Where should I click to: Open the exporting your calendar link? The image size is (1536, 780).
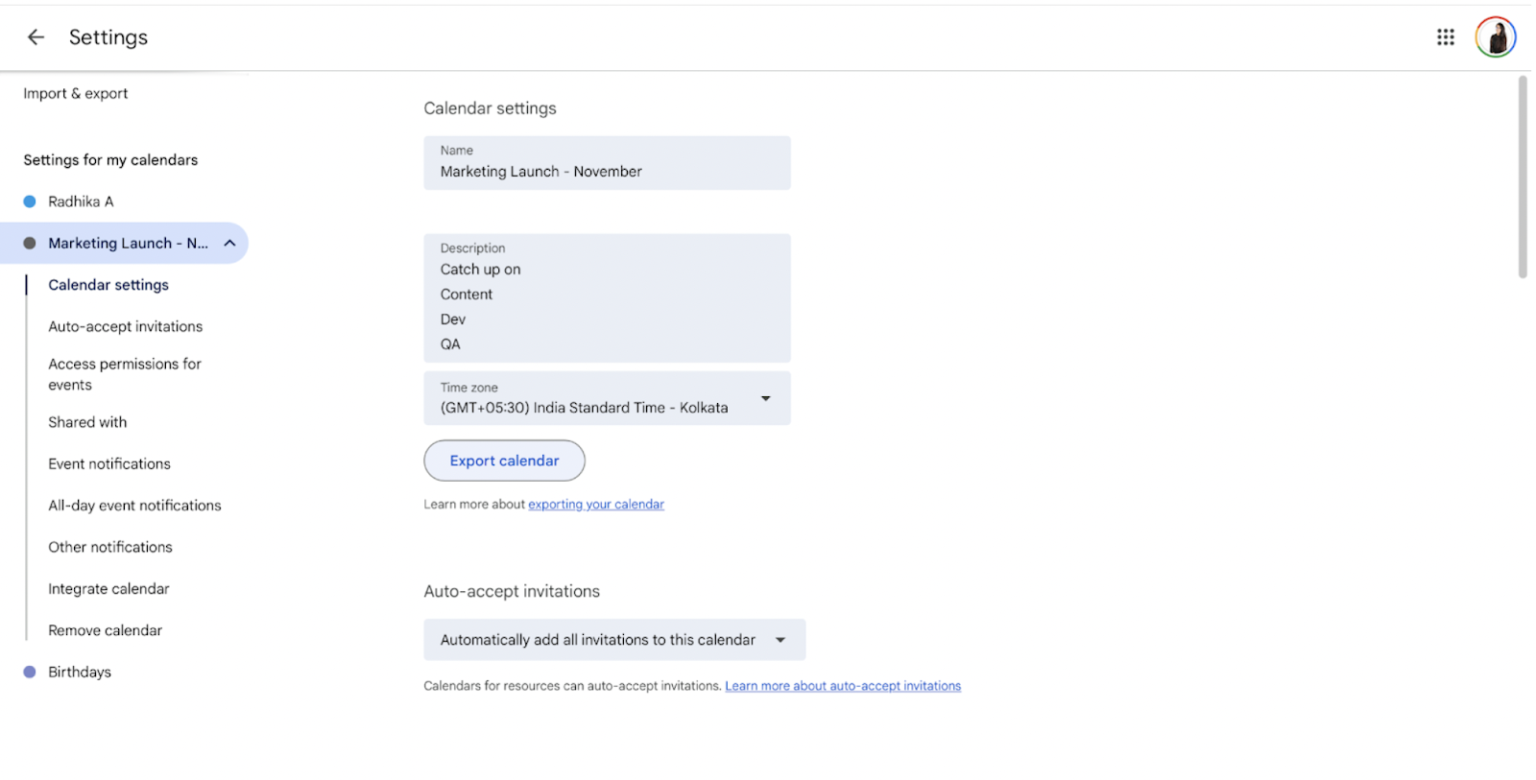pos(596,505)
